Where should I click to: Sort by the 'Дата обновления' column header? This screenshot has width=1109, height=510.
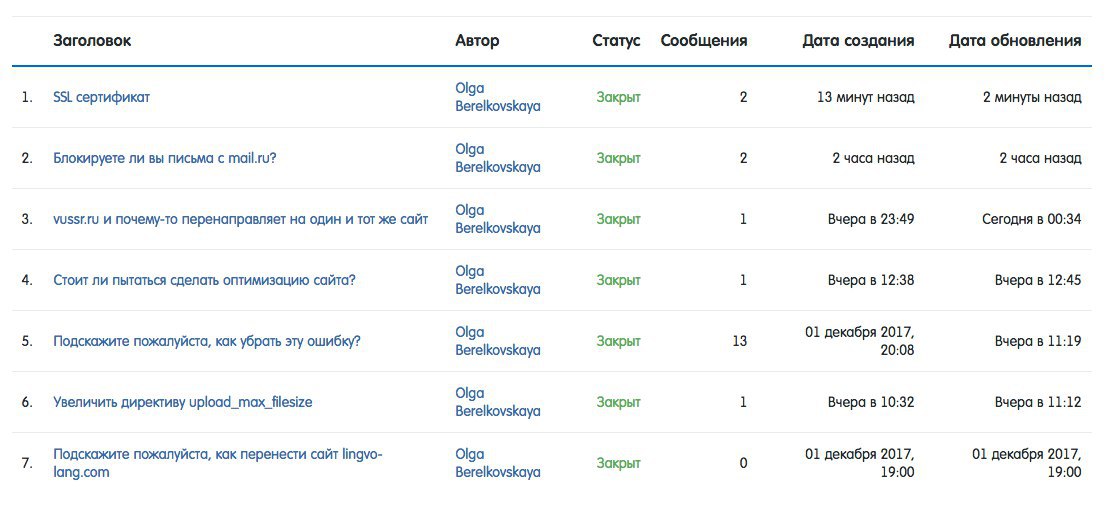(1015, 41)
